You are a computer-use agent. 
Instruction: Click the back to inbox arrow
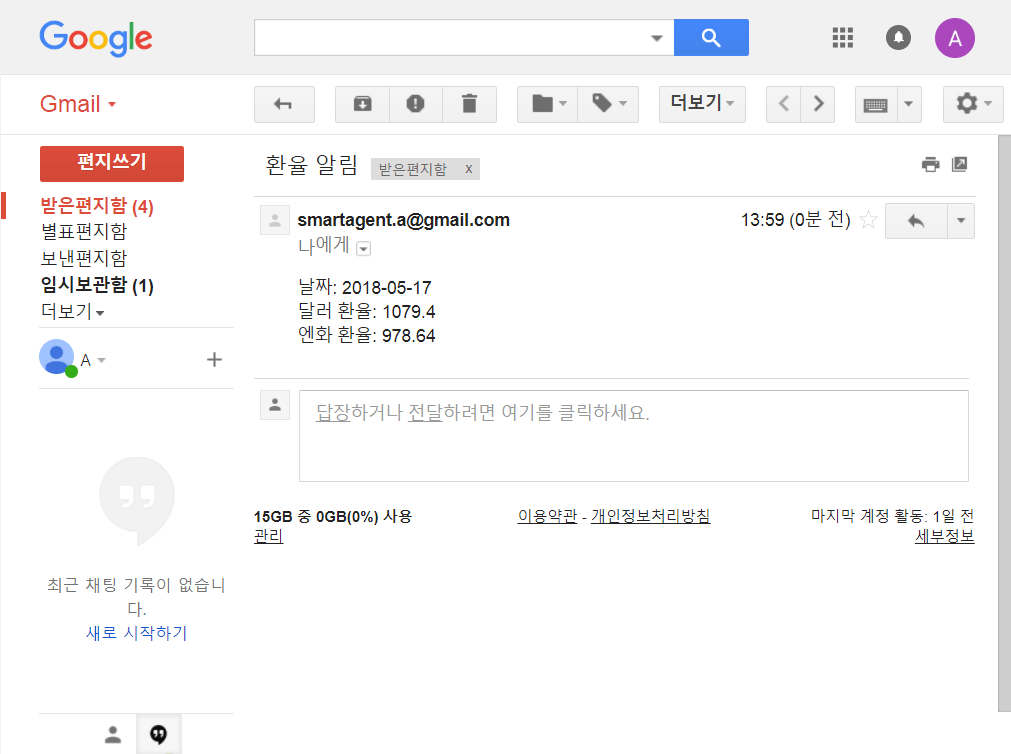tap(284, 104)
